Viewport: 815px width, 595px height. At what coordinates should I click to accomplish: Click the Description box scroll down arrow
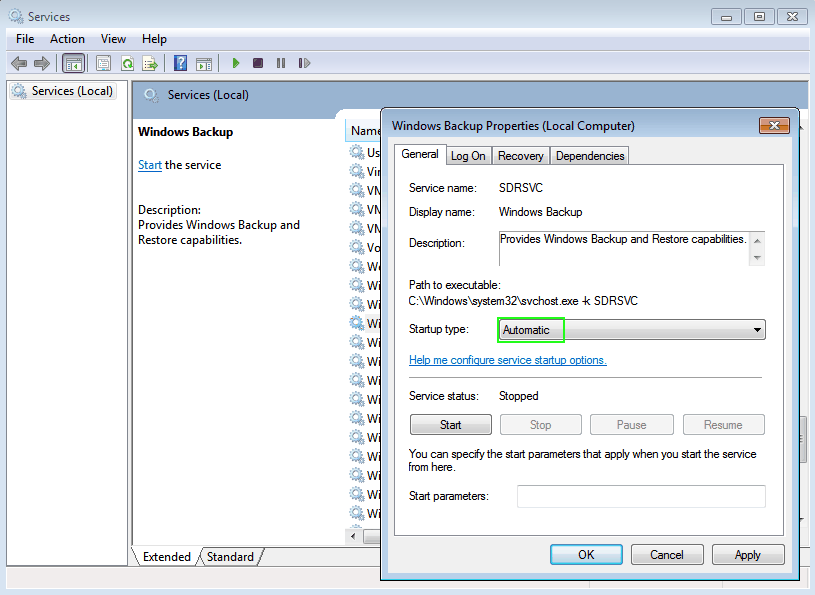pos(757,258)
